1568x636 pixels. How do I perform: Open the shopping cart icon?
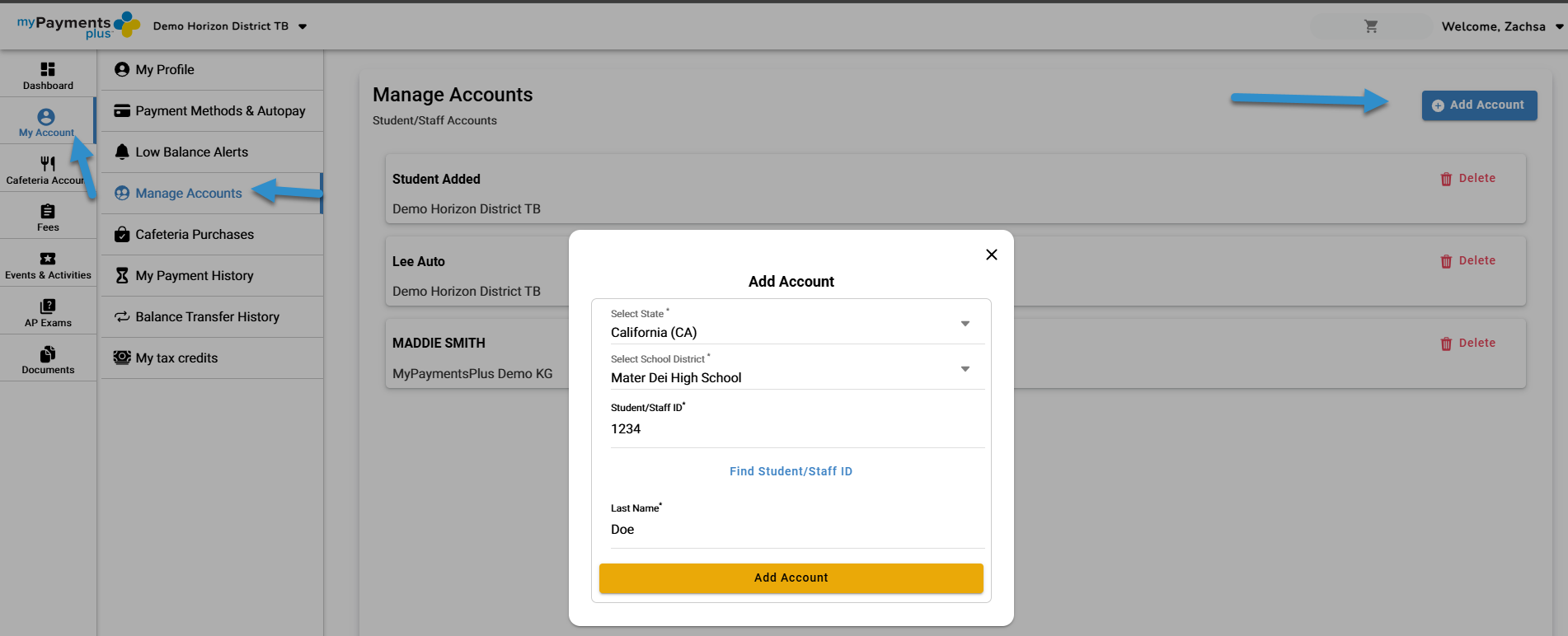pos(1371,26)
